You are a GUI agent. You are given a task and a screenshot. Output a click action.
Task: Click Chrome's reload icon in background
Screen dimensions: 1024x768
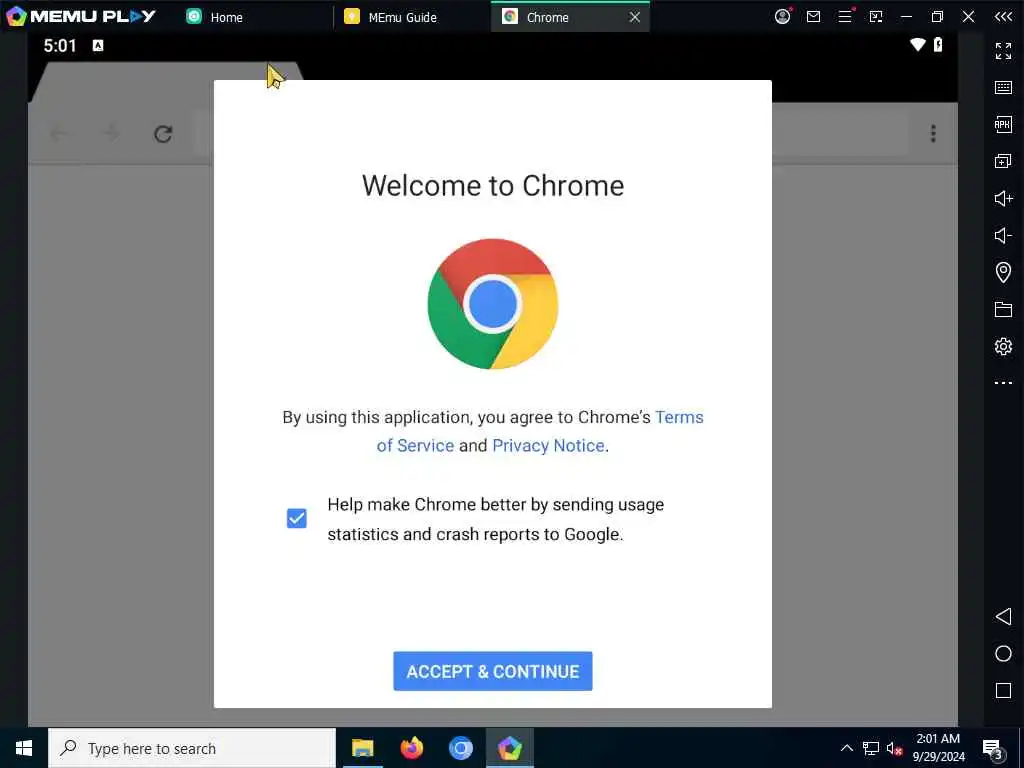coord(163,134)
